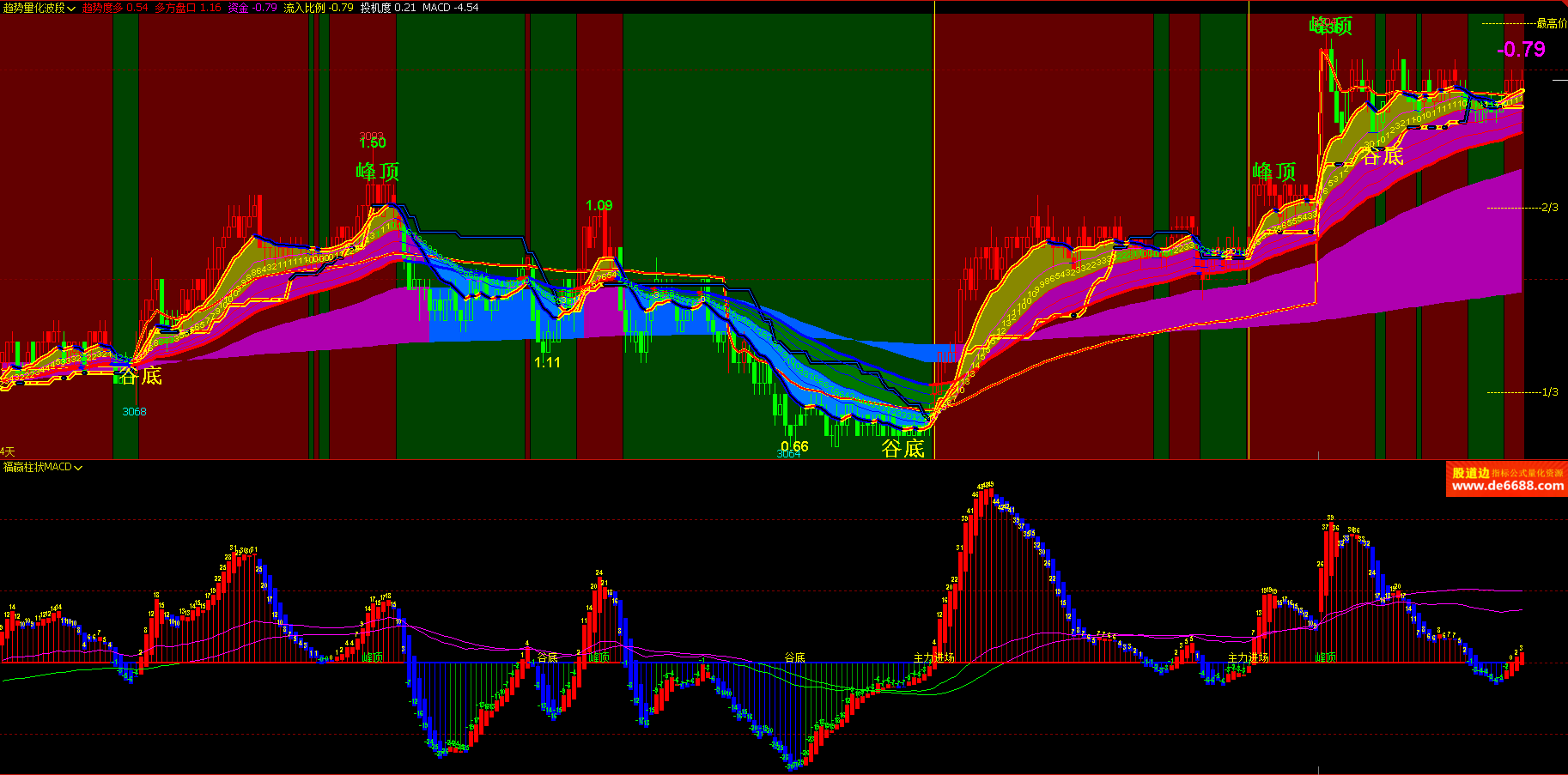
Task: Select the MACD -4.54 header value
Action: point(450,8)
